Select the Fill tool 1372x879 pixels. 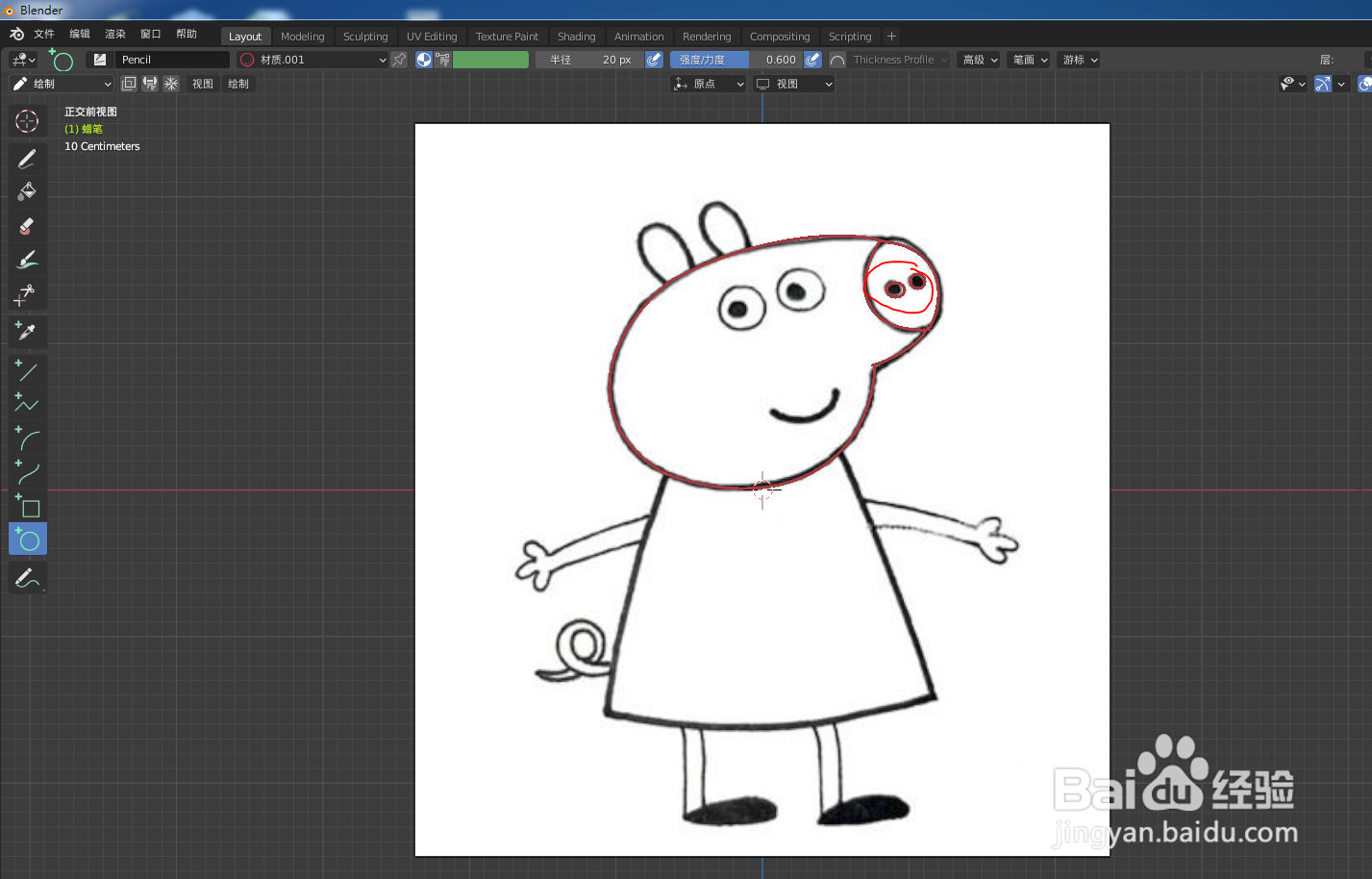coord(26,190)
